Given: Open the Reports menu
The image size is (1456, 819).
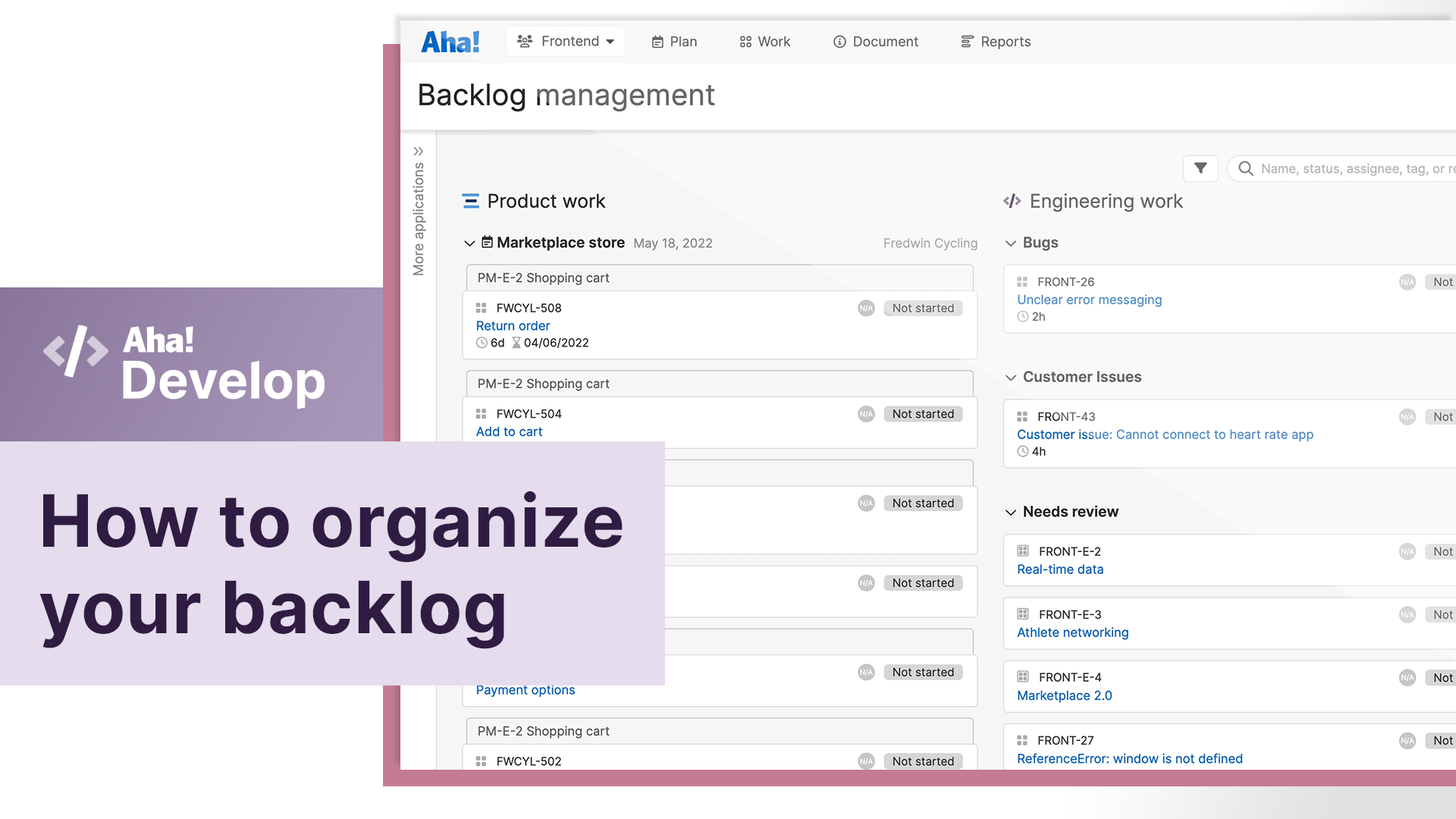Looking at the screenshot, I should pos(996,42).
